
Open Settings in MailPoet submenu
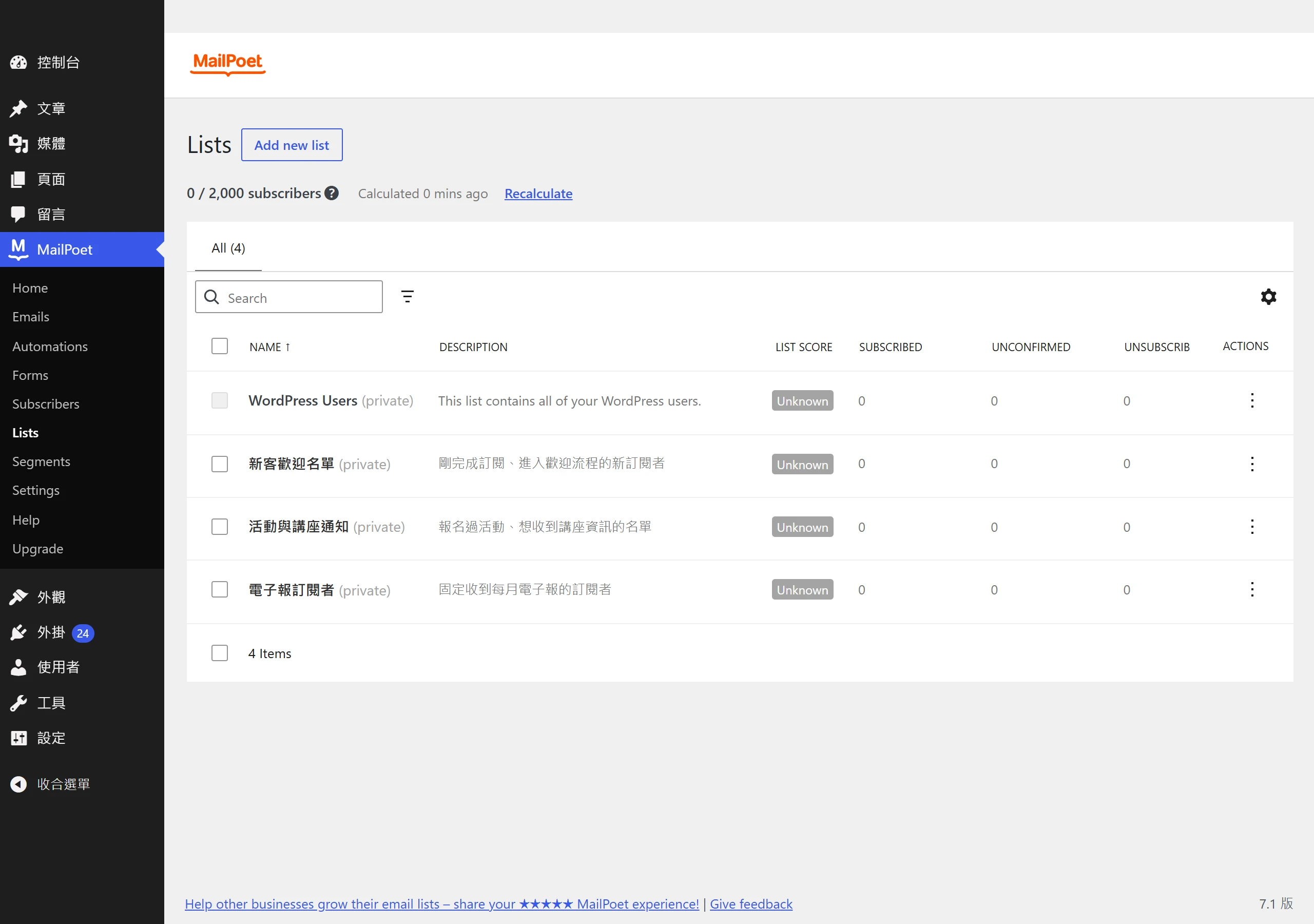coord(36,490)
